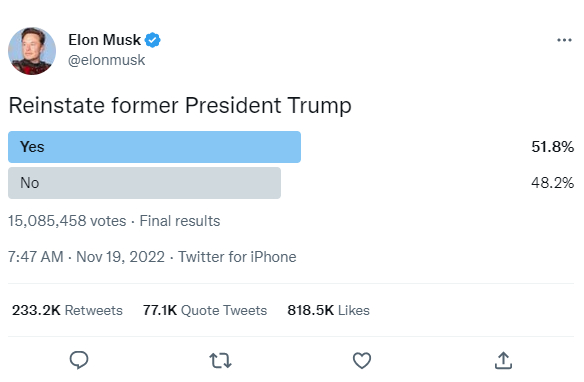Click the Nov 19, 2022 date
Viewport: 584px width, 382px height.
pyautogui.click(x=120, y=257)
